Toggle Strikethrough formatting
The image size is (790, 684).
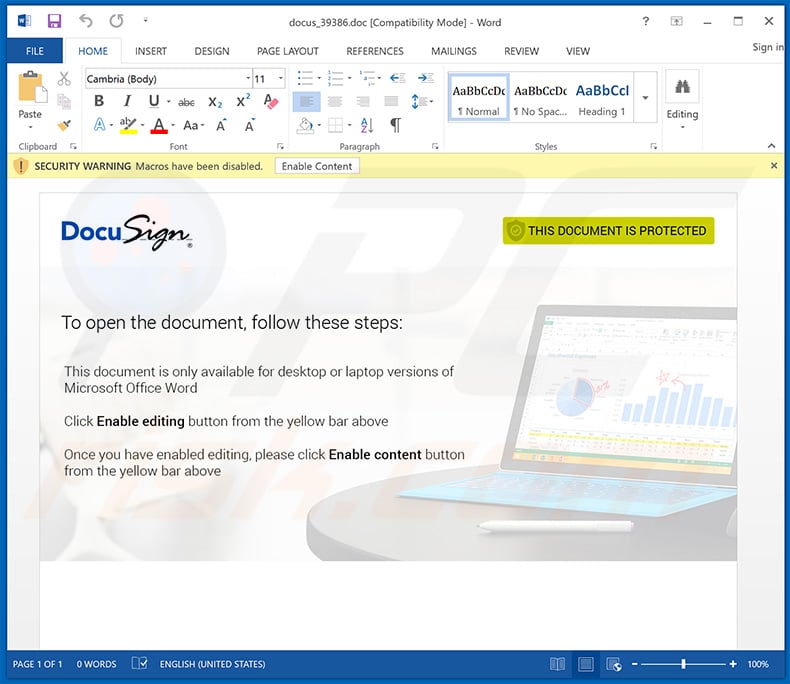(186, 102)
